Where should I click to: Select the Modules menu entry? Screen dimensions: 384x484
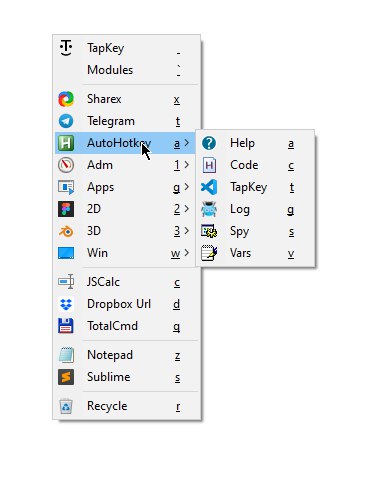(127, 70)
